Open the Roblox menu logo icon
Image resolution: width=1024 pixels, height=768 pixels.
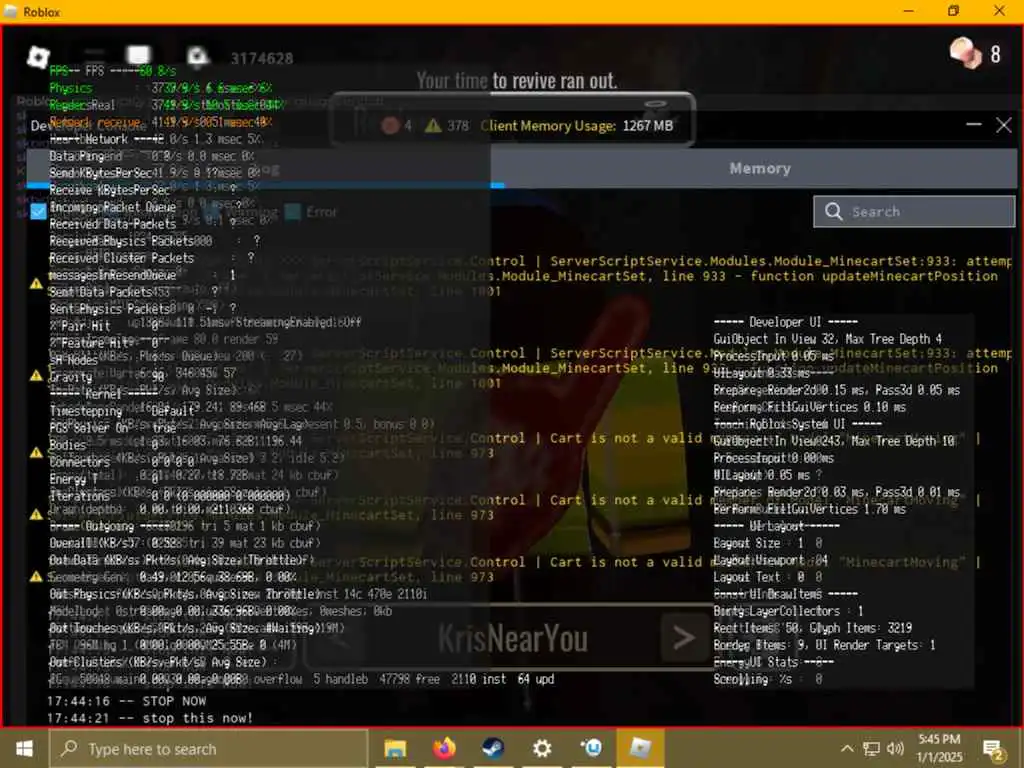point(38,57)
